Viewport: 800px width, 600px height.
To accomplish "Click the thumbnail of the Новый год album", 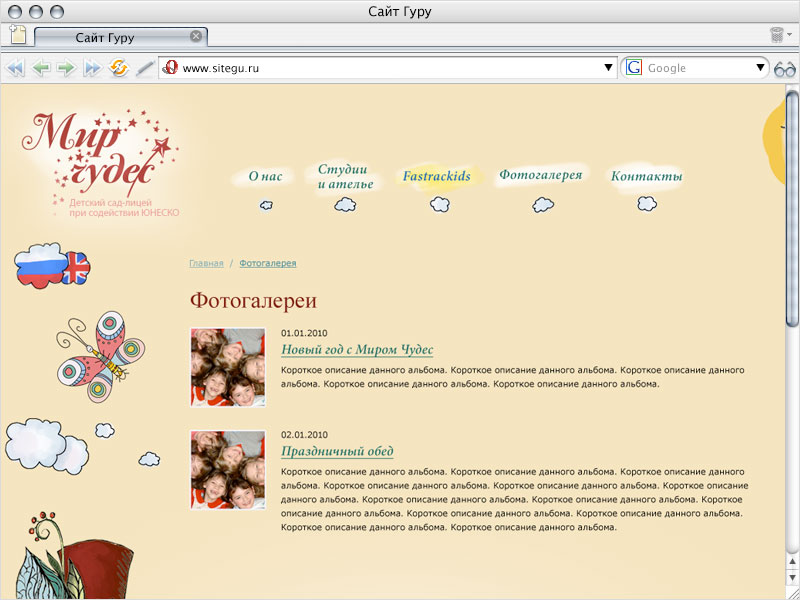I will point(228,367).
